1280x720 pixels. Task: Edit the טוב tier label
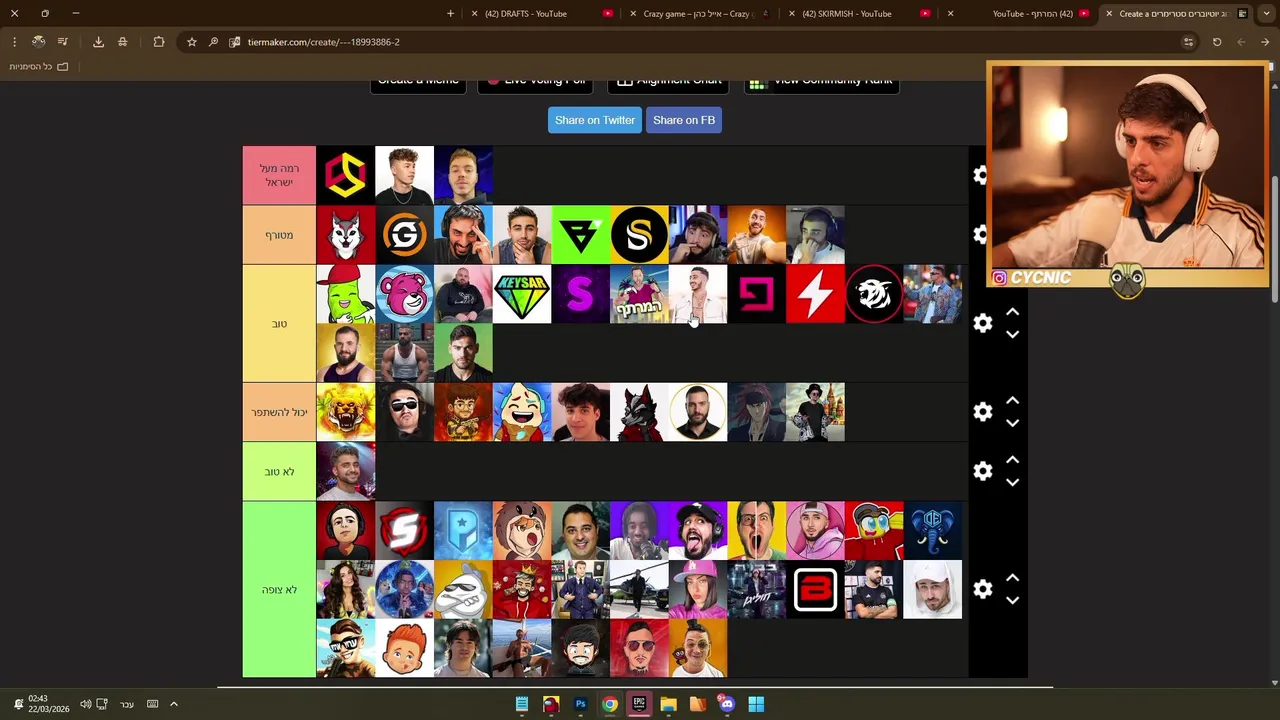pyautogui.click(x=279, y=323)
